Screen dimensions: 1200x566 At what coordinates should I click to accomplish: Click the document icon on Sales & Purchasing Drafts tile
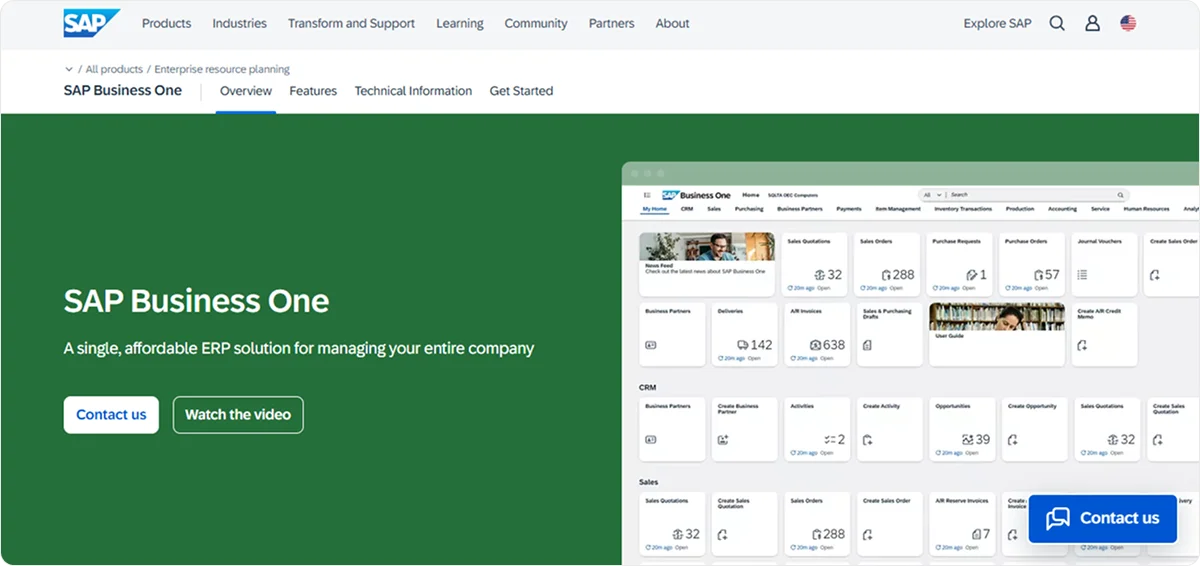tap(867, 345)
